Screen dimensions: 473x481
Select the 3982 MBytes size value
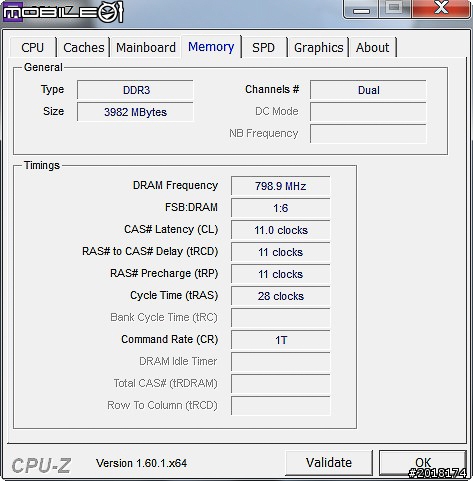pyautogui.click(x=135, y=112)
